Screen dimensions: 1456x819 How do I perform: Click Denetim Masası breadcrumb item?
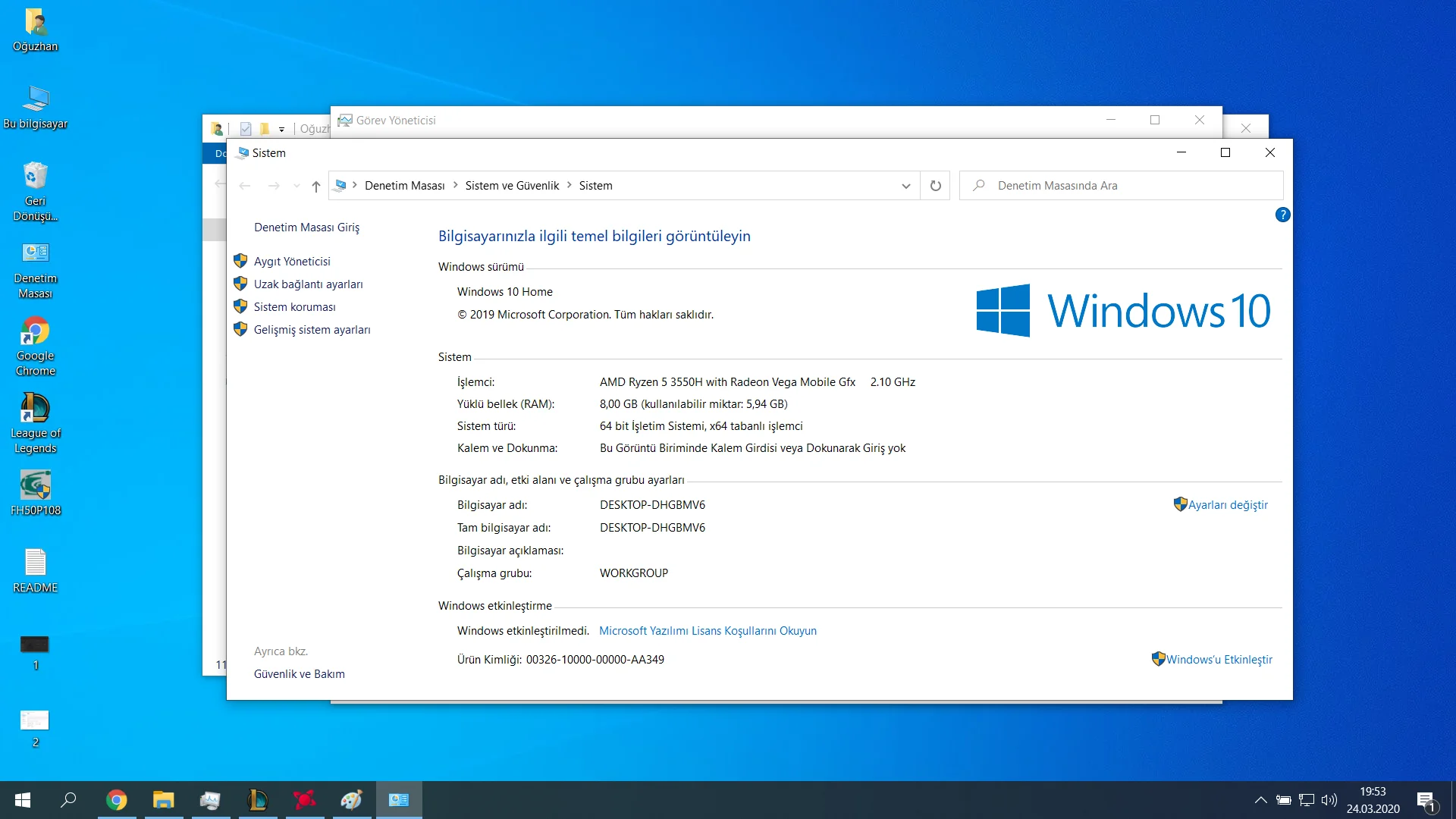coord(404,186)
